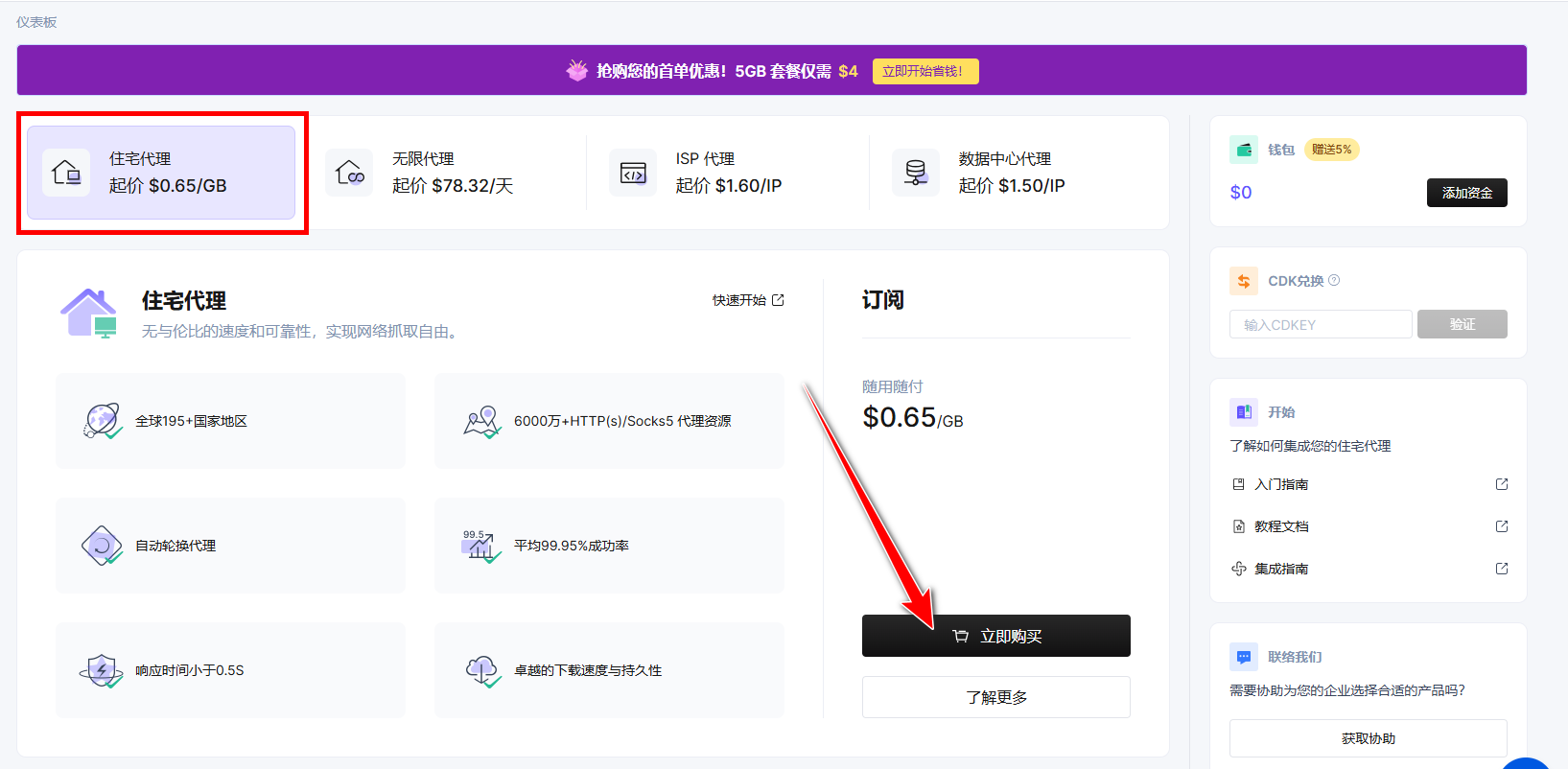The height and width of the screenshot is (769, 1568).
Task: Click the 了解更多 learn more button
Action: [995, 697]
